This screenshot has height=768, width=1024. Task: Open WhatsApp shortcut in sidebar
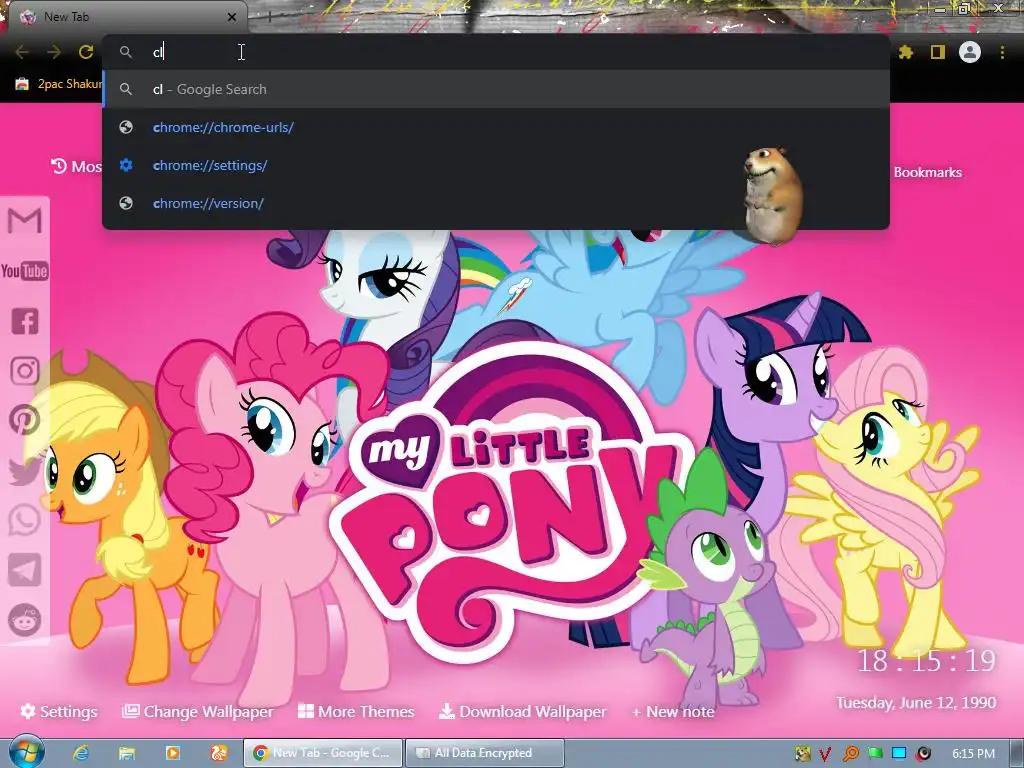point(25,520)
